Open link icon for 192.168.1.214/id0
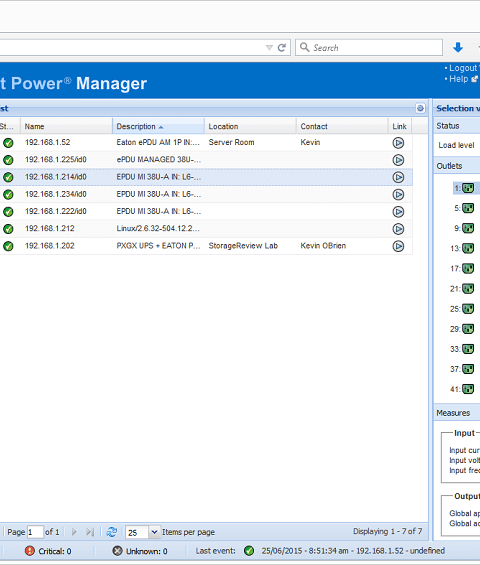 pyautogui.click(x=398, y=177)
